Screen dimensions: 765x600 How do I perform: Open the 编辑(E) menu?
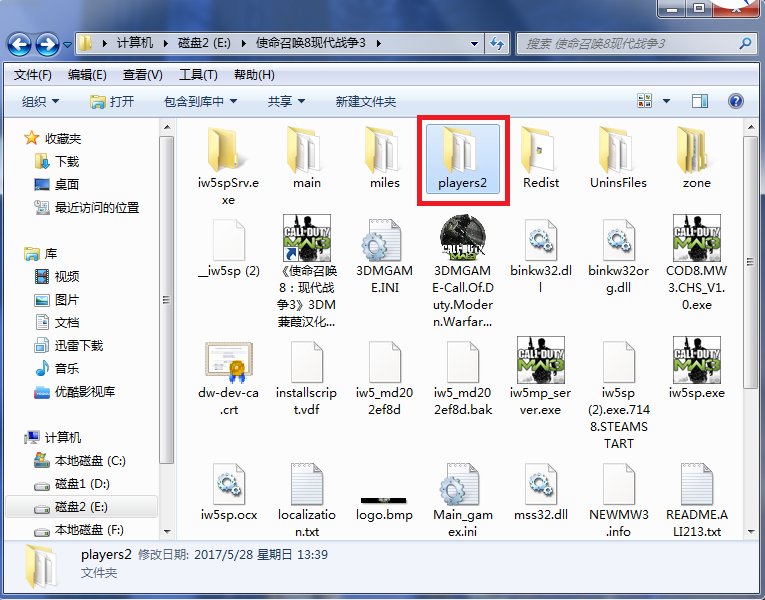coord(87,75)
